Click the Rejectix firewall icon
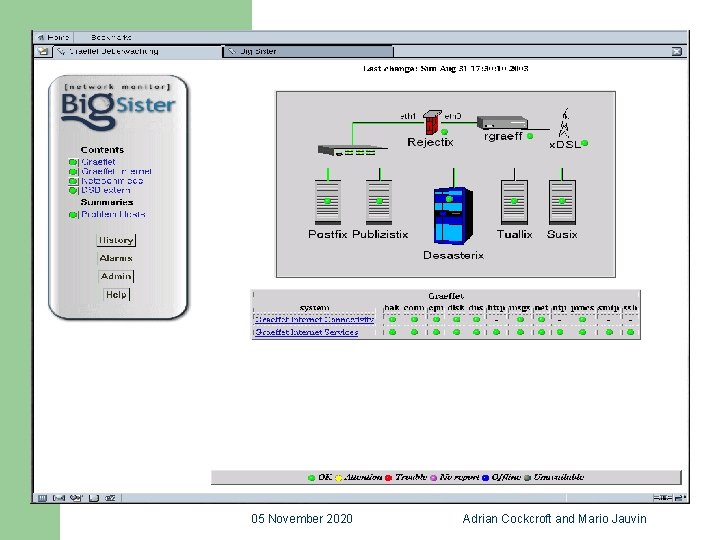Image resolution: width=720 pixels, height=540 pixels. tap(432, 122)
